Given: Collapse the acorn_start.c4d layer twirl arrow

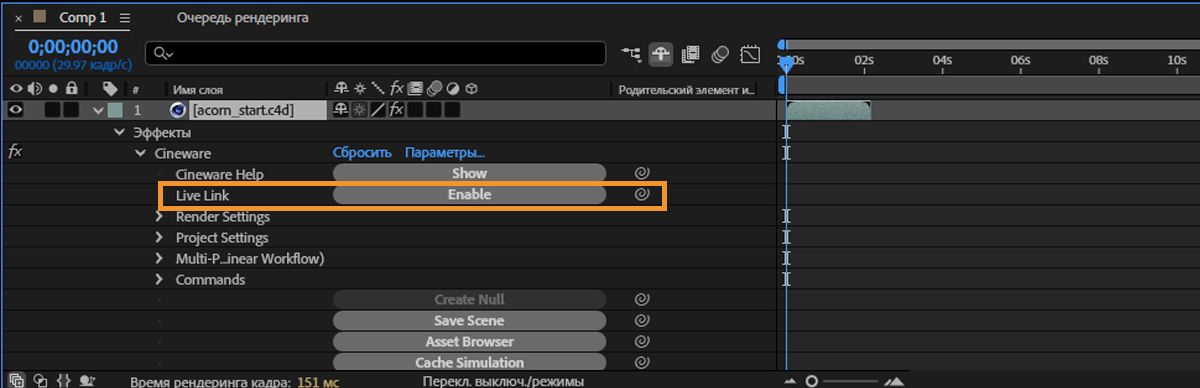Looking at the screenshot, I should click(98, 110).
